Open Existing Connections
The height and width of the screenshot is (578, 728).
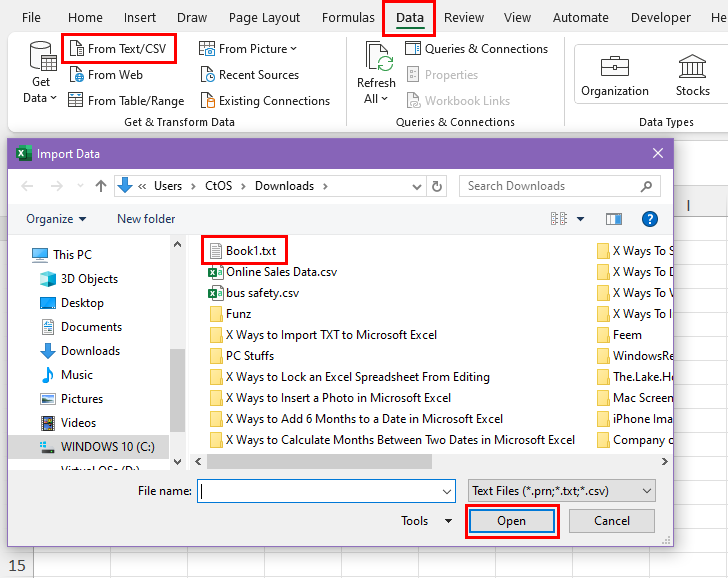[265, 101]
